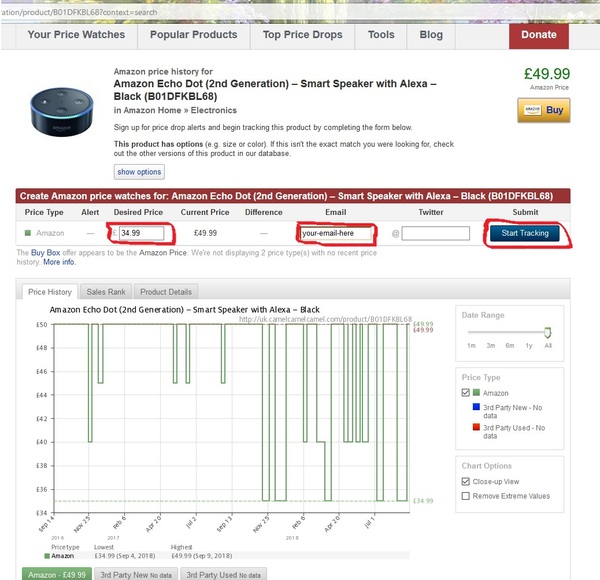This screenshot has height=580, width=600.
Task: Click the red 3rd Party Used swatch
Action: pyautogui.click(x=476, y=427)
